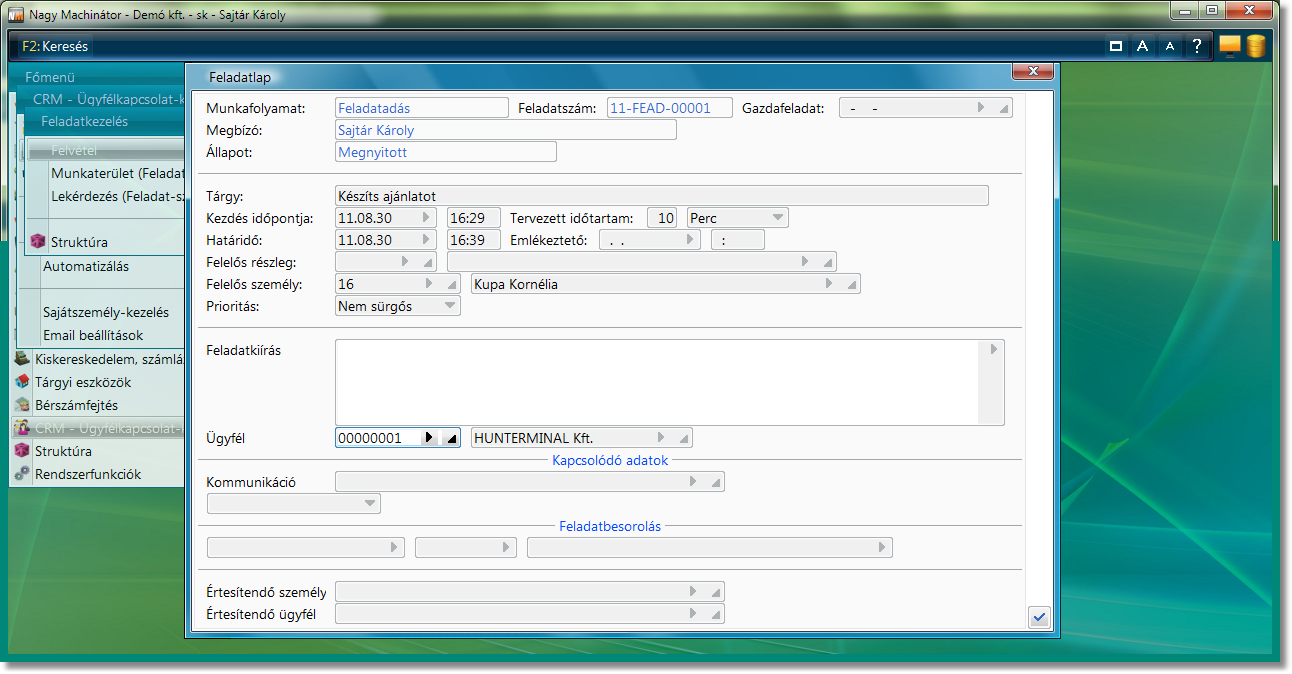Click the small A font-decrease icon
The image size is (1292, 674).
pos(1169,47)
